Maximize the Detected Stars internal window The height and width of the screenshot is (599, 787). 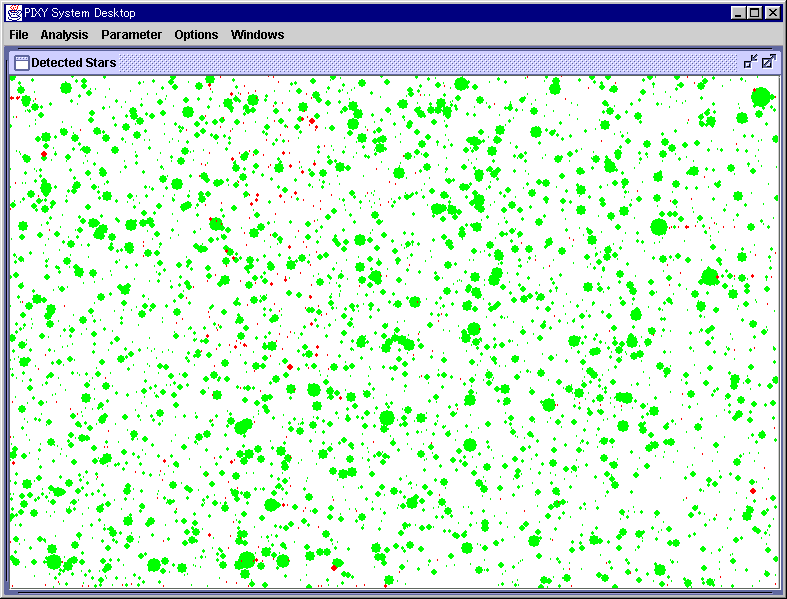tap(768, 62)
